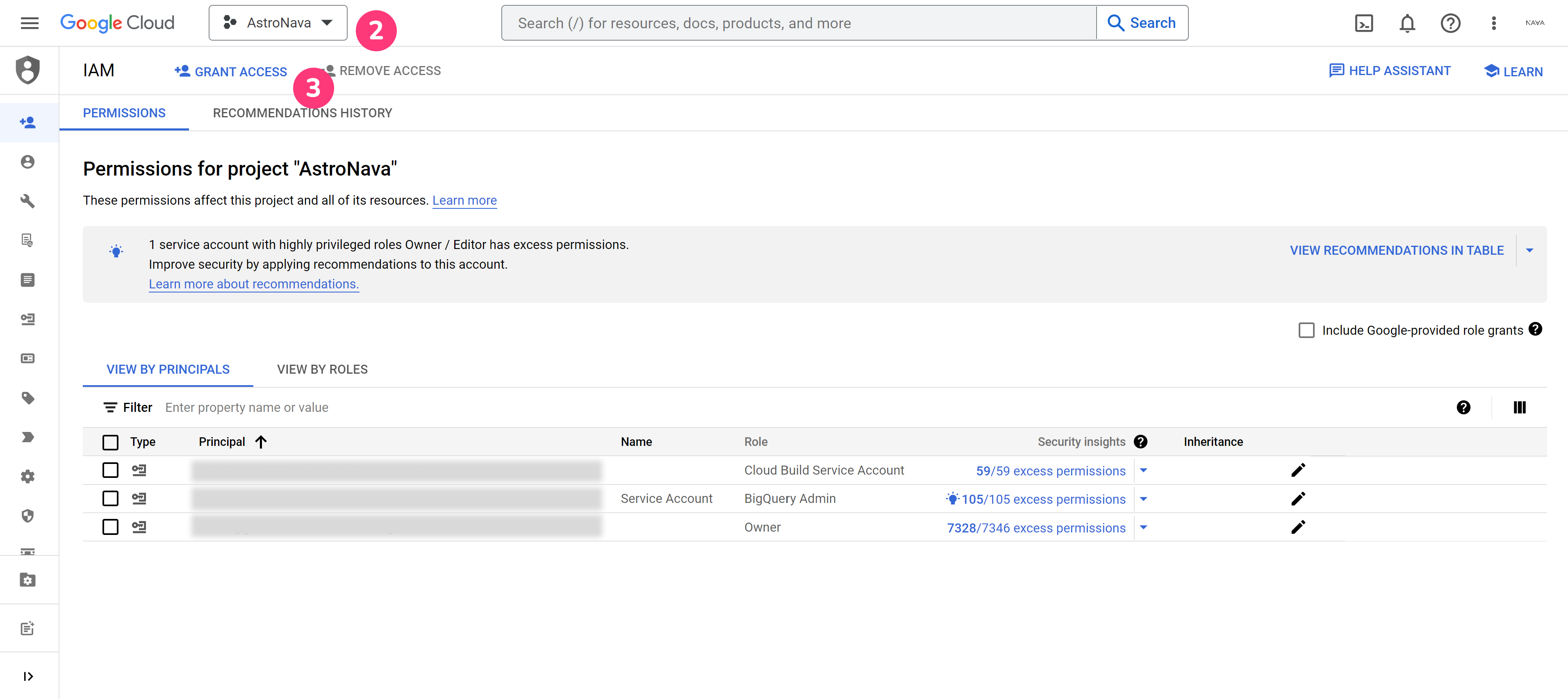This screenshot has width=1568, height=699.
Task: Click the Type column header
Action: click(142, 442)
